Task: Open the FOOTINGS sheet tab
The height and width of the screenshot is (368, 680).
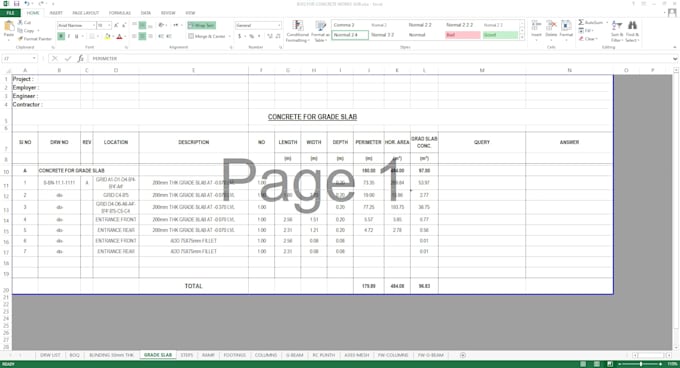Action: tap(235, 355)
